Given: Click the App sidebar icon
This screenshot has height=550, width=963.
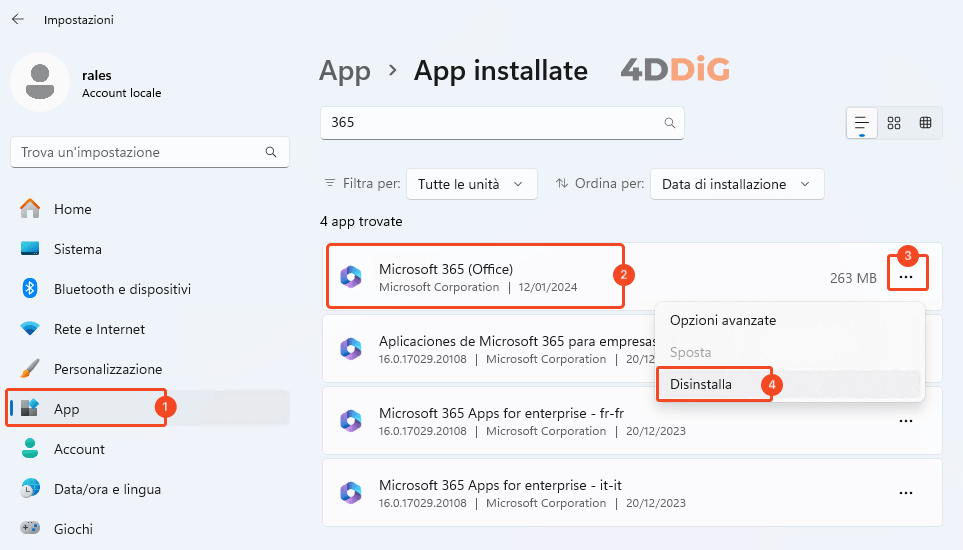Looking at the screenshot, I should [30, 408].
